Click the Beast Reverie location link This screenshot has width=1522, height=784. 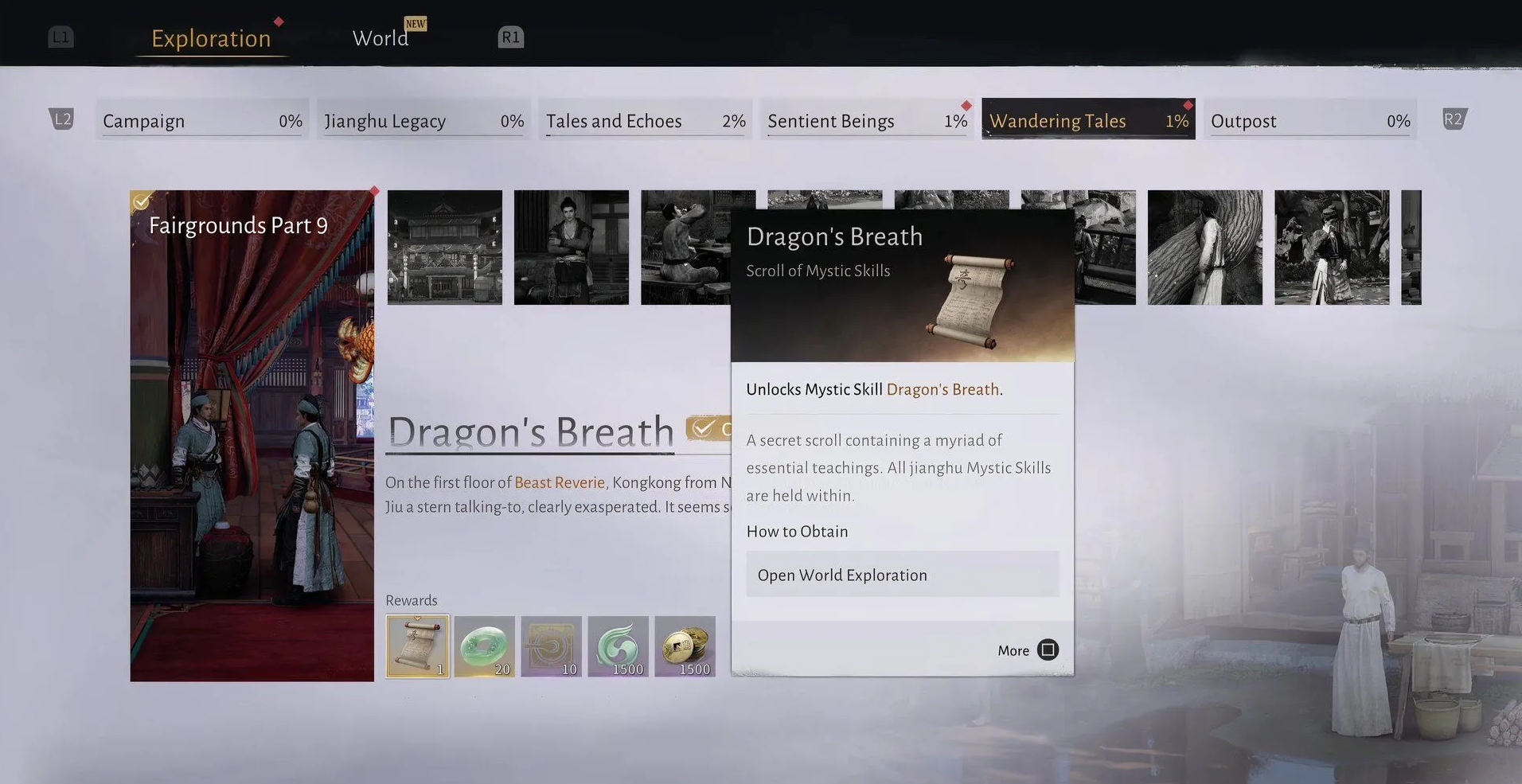point(559,482)
